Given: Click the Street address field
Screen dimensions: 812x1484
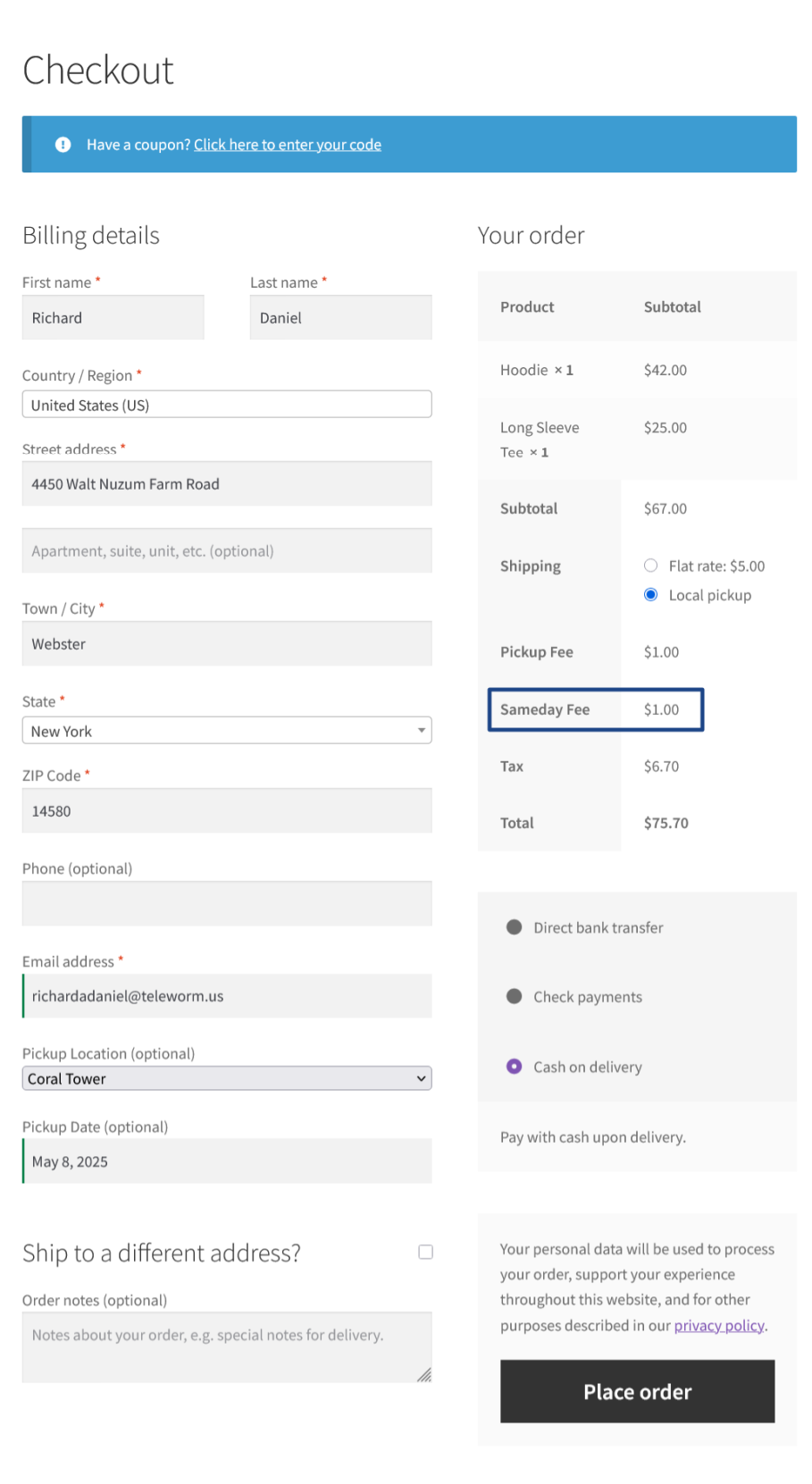Looking at the screenshot, I should coord(227,484).
